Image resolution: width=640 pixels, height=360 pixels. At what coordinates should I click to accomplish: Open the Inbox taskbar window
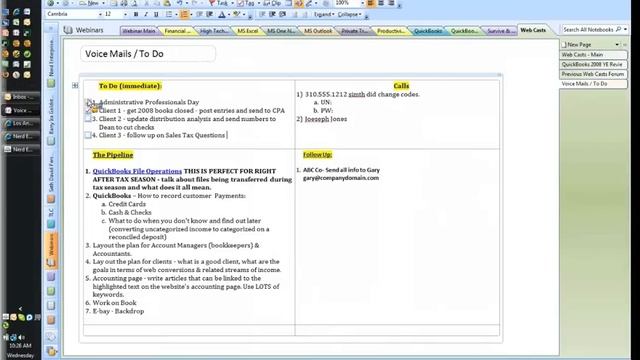tap(21, 97)
